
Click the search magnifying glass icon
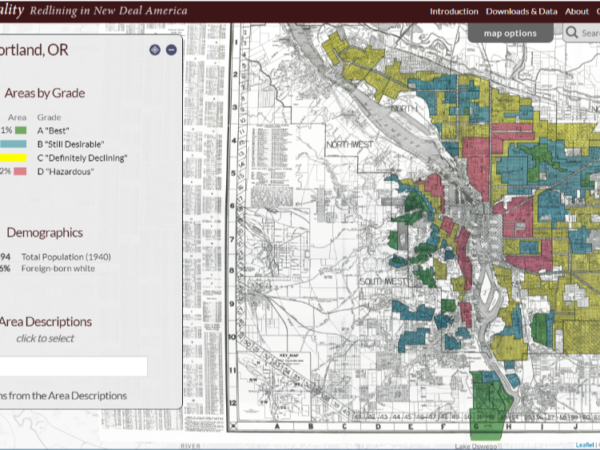coord(572,33)
